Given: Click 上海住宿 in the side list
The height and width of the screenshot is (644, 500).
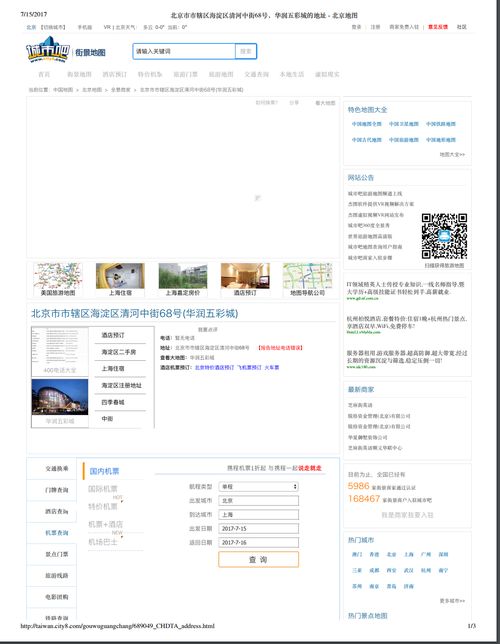Looking at the screenshot, I should pyautogui.click(x=113, y=369).
